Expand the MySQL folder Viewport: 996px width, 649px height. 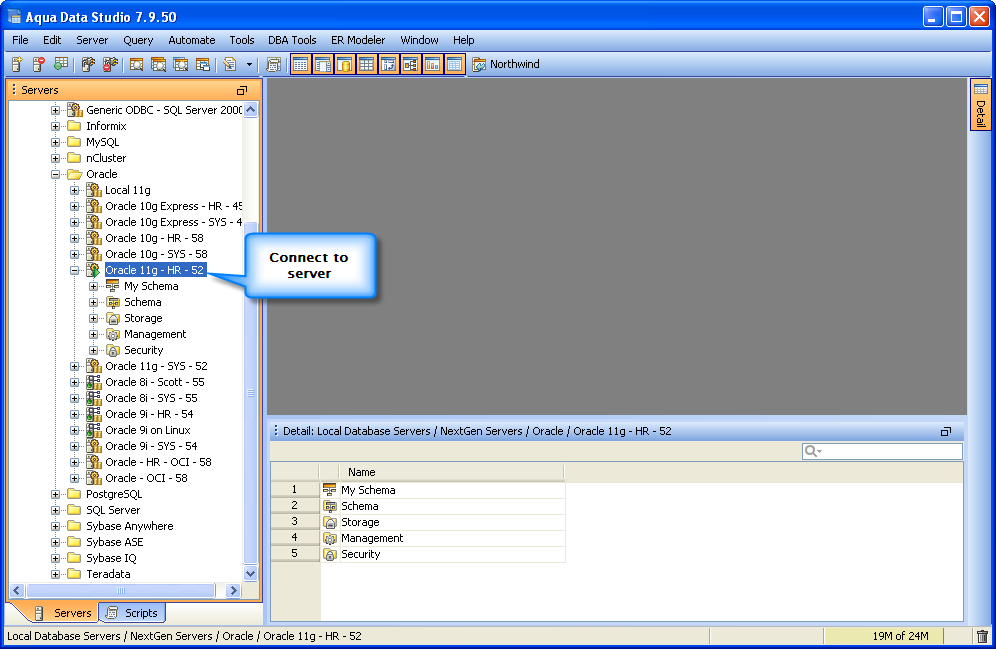click(55, 142)
